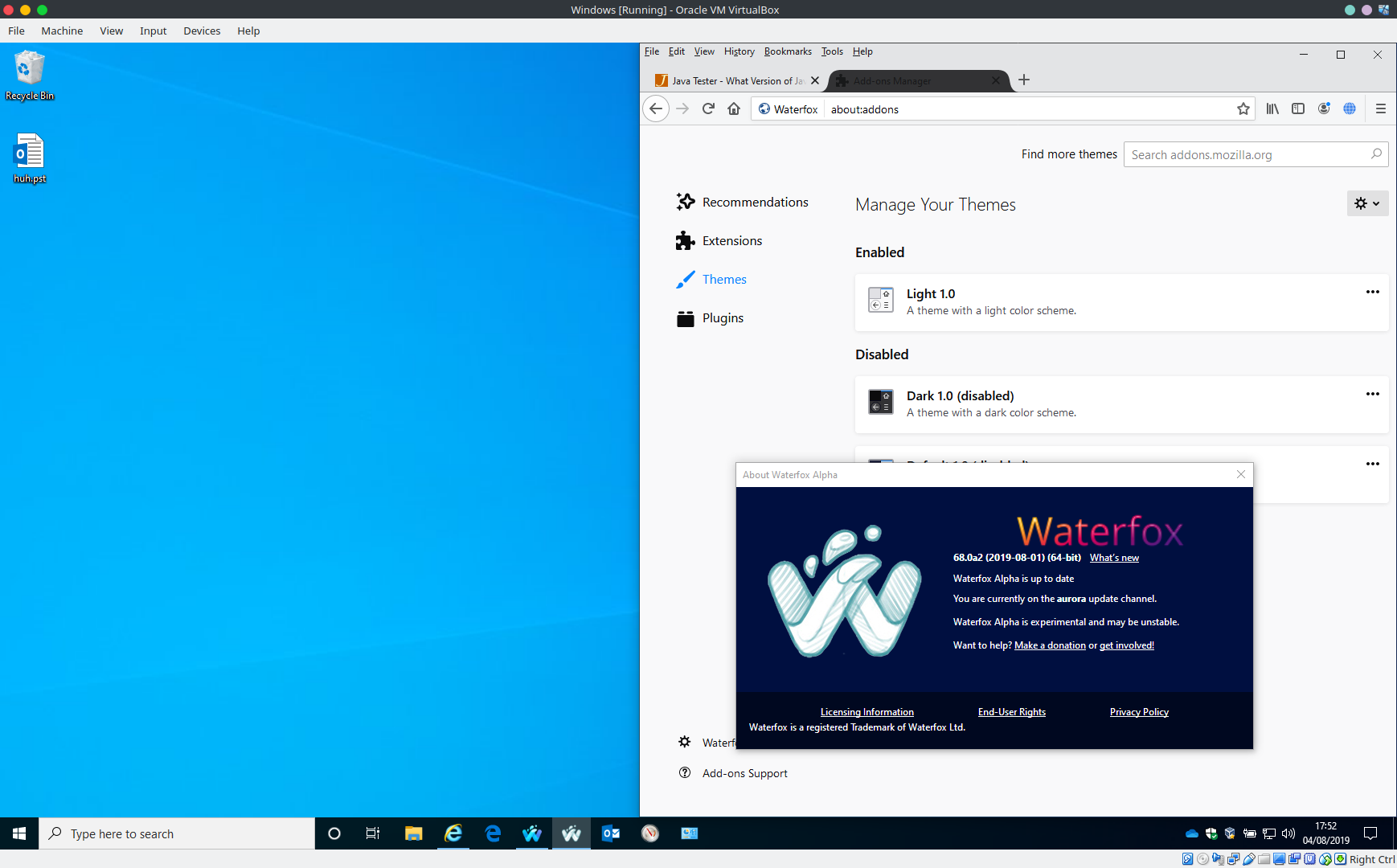Open the Bookmarks menu

[788, 51]
